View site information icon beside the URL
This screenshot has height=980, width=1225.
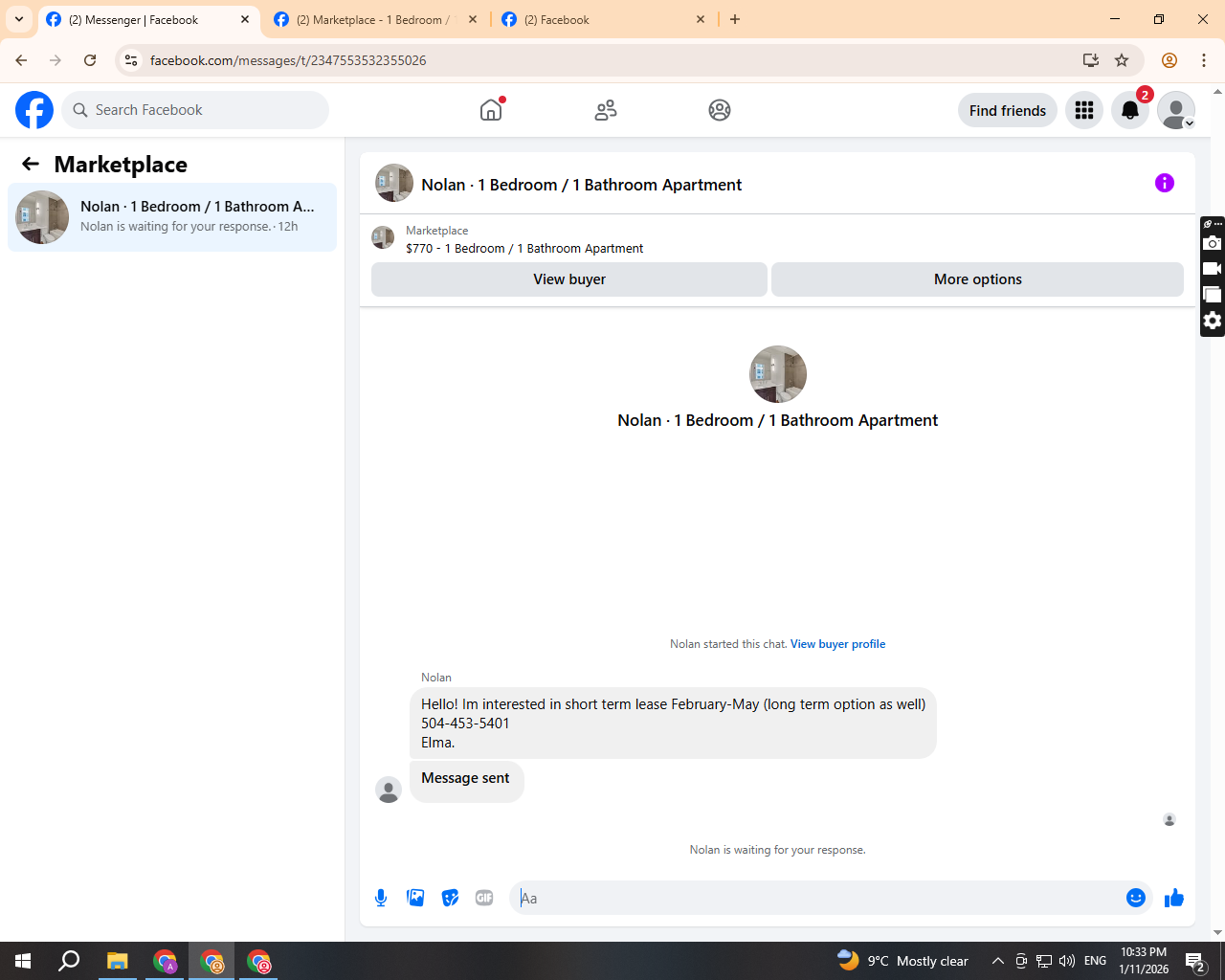click(132, 60)
